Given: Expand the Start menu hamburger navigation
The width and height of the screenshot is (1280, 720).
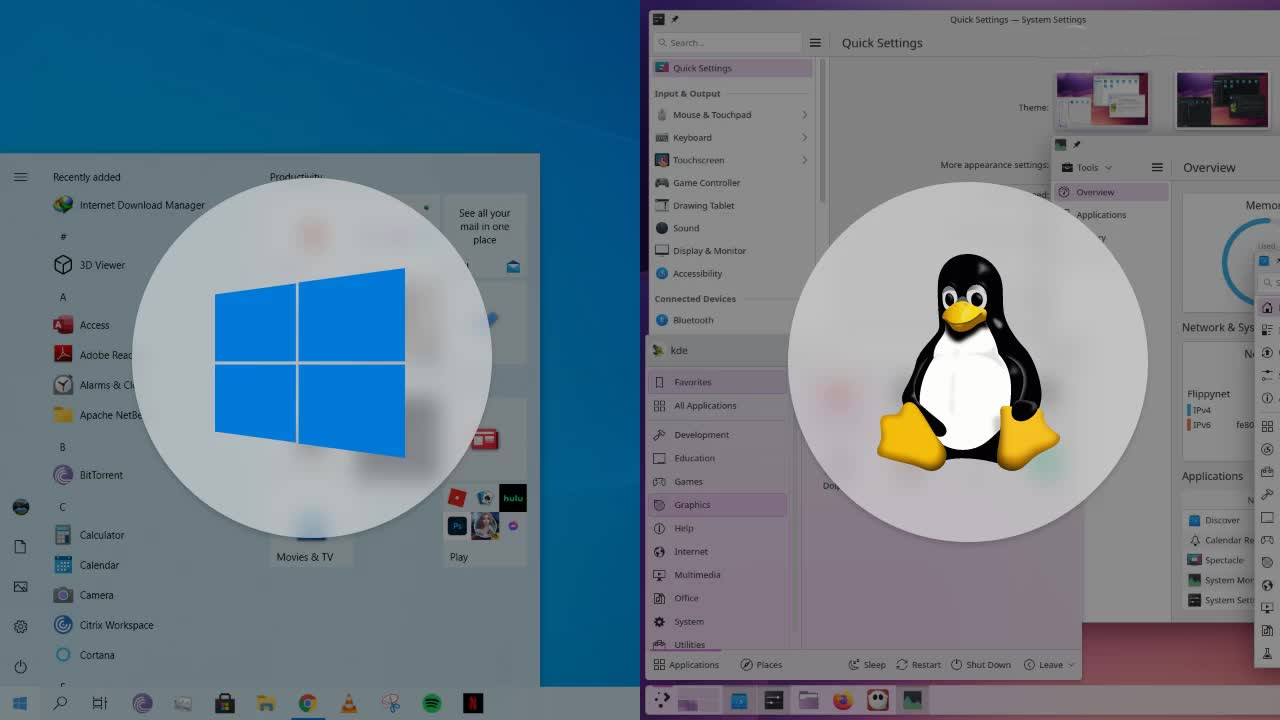Looking at the screenshot, I should coord(20,177).
